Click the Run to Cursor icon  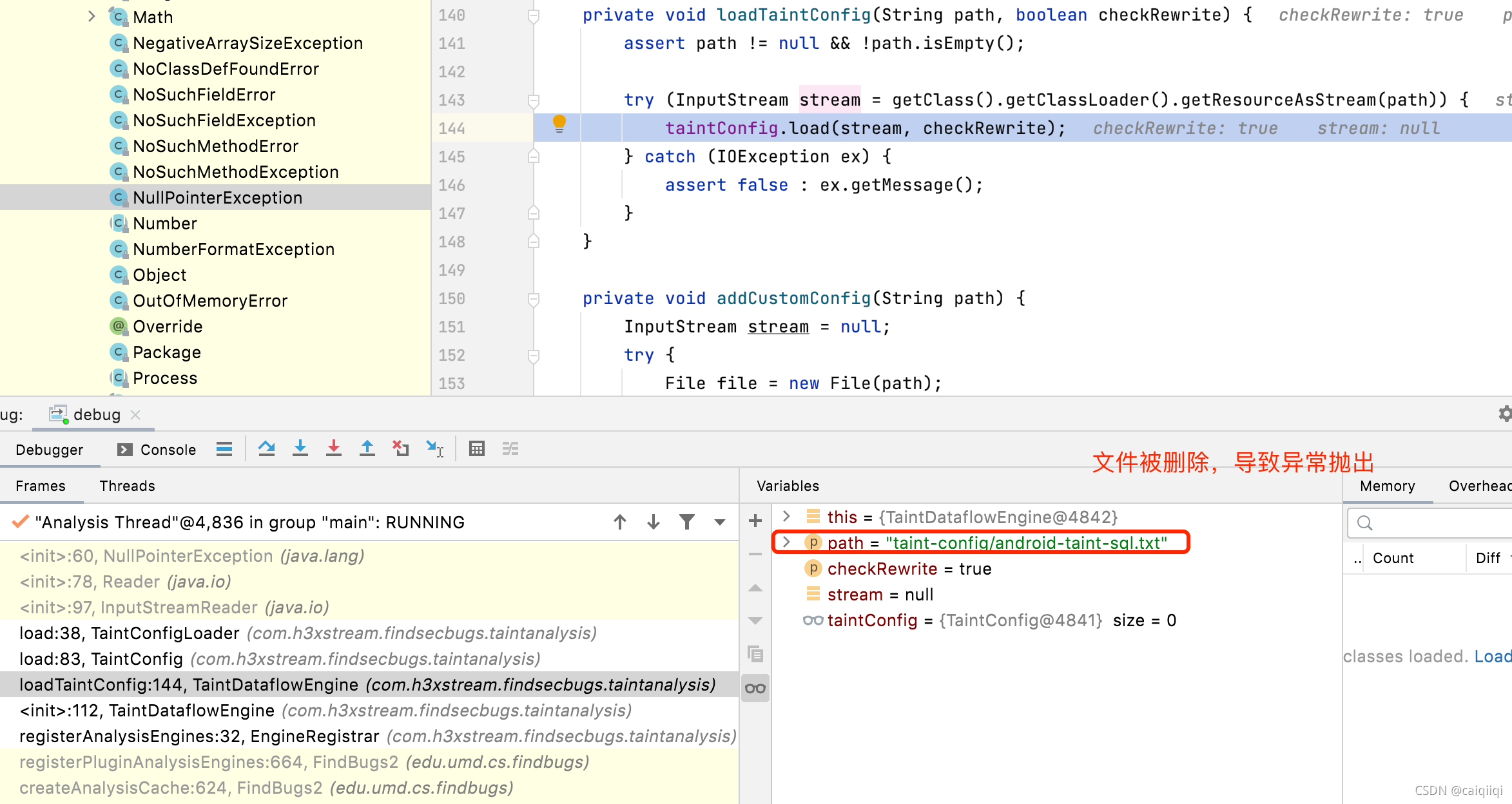[x=435, y=448]
